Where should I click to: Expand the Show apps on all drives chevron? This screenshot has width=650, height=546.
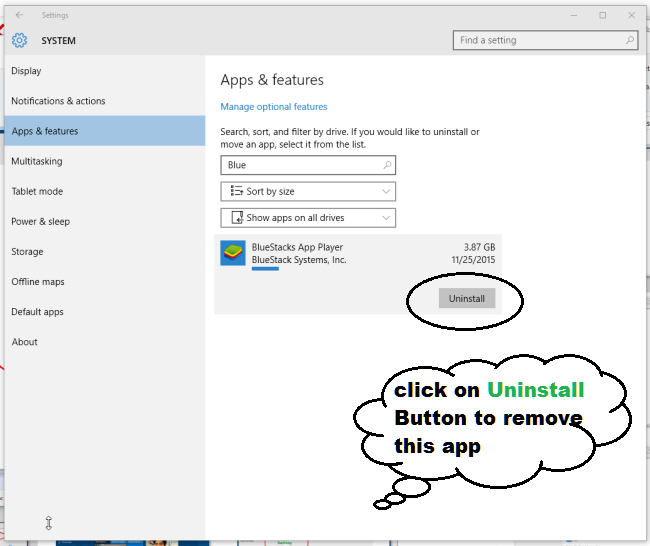(x=386, y=218)
